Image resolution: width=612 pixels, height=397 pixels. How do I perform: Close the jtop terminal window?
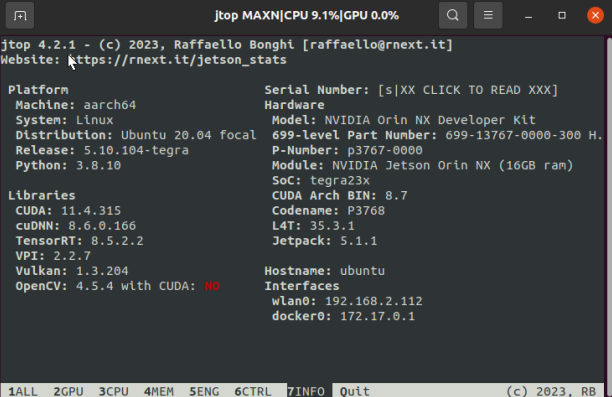tap(595, 16)
